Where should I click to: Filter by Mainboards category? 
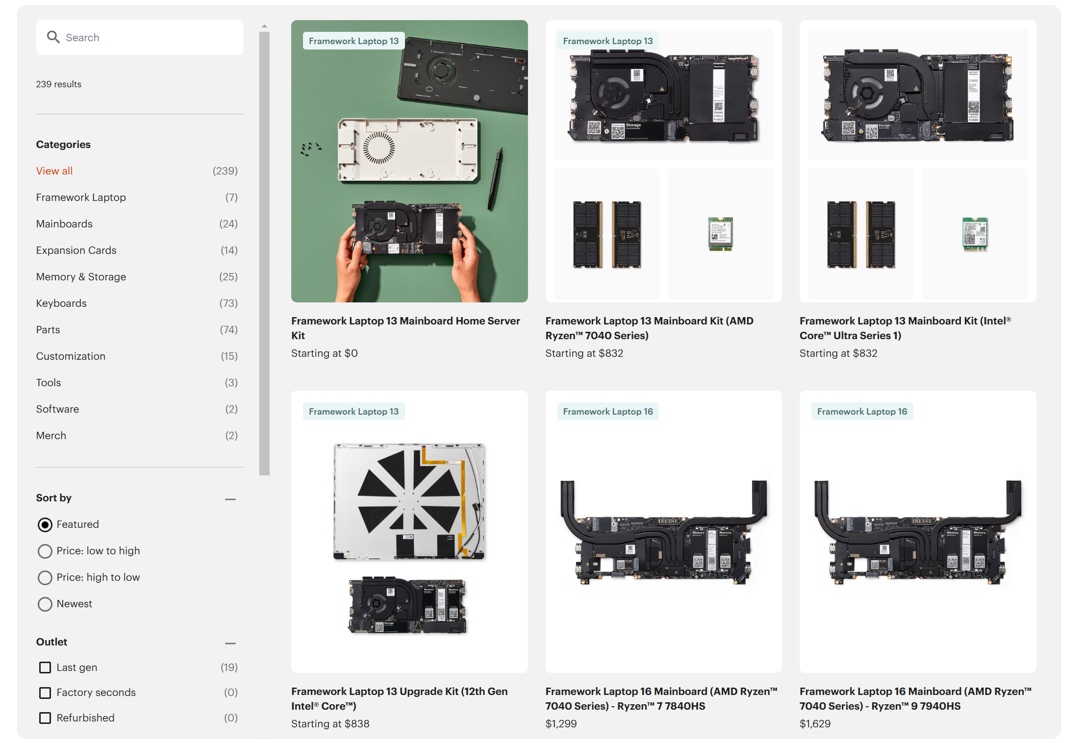point(64,224)
